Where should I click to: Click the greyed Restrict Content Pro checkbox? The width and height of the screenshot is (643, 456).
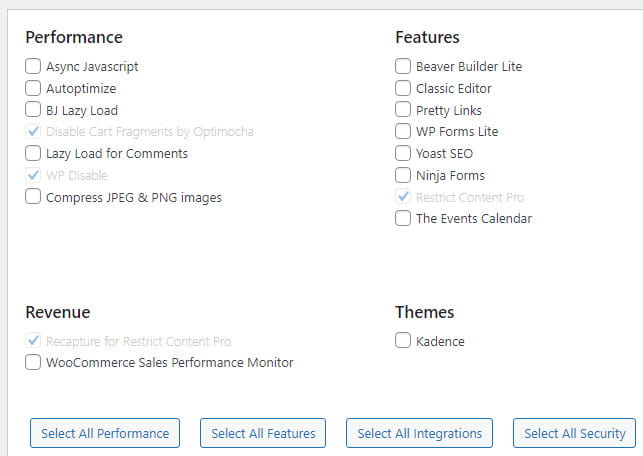tap(403, 197)
